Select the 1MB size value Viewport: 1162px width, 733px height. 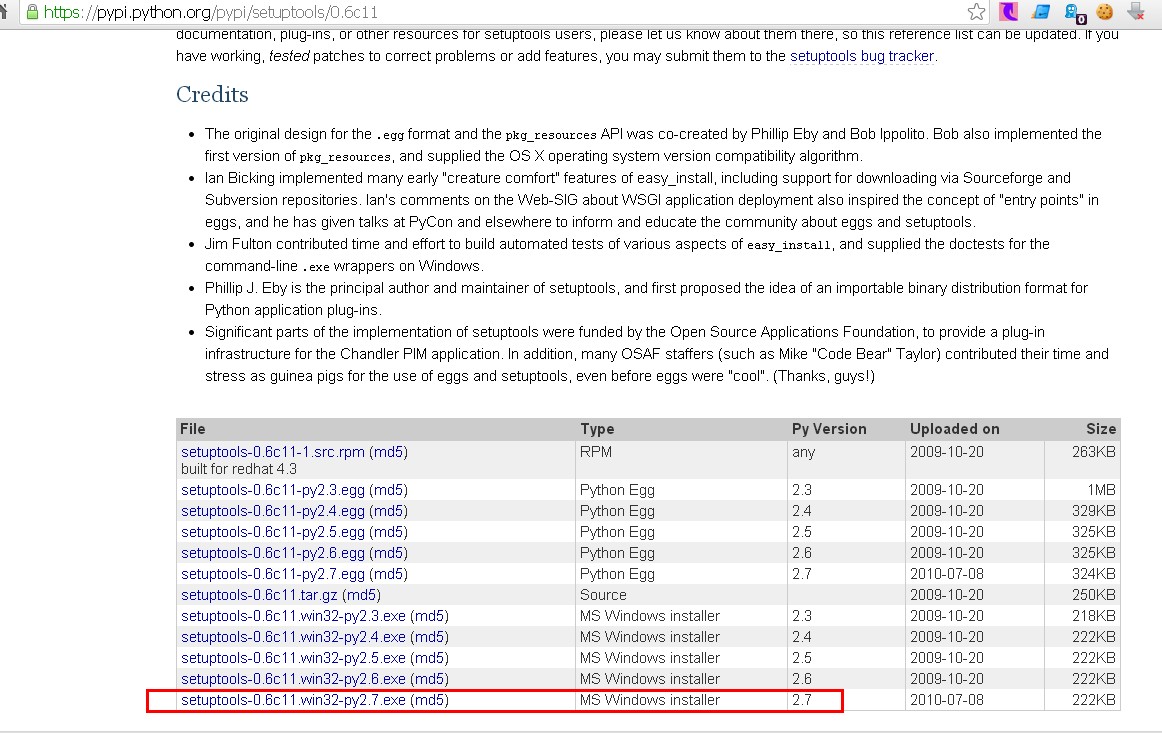click(1101, 490)
